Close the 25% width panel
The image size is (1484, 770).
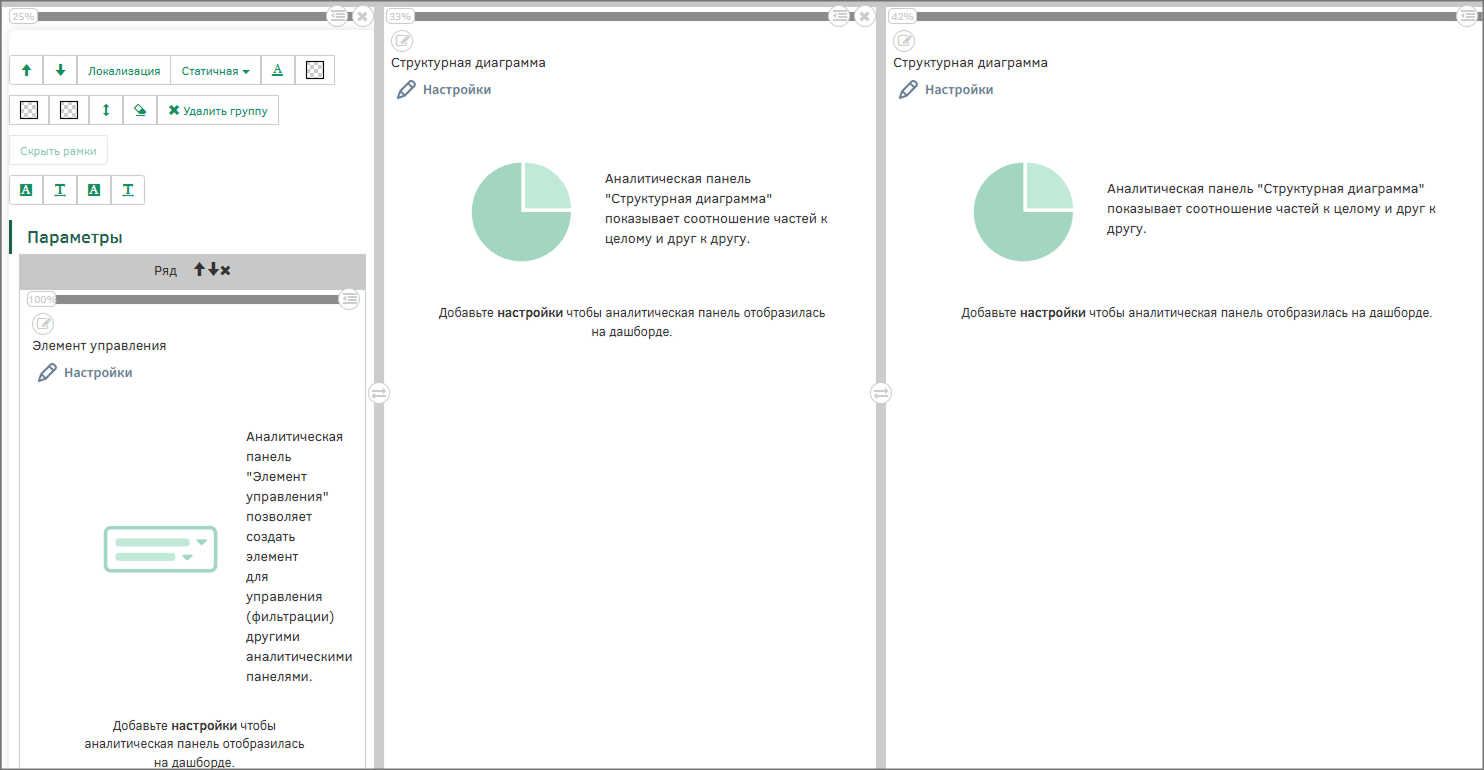(x=363, y=16)
